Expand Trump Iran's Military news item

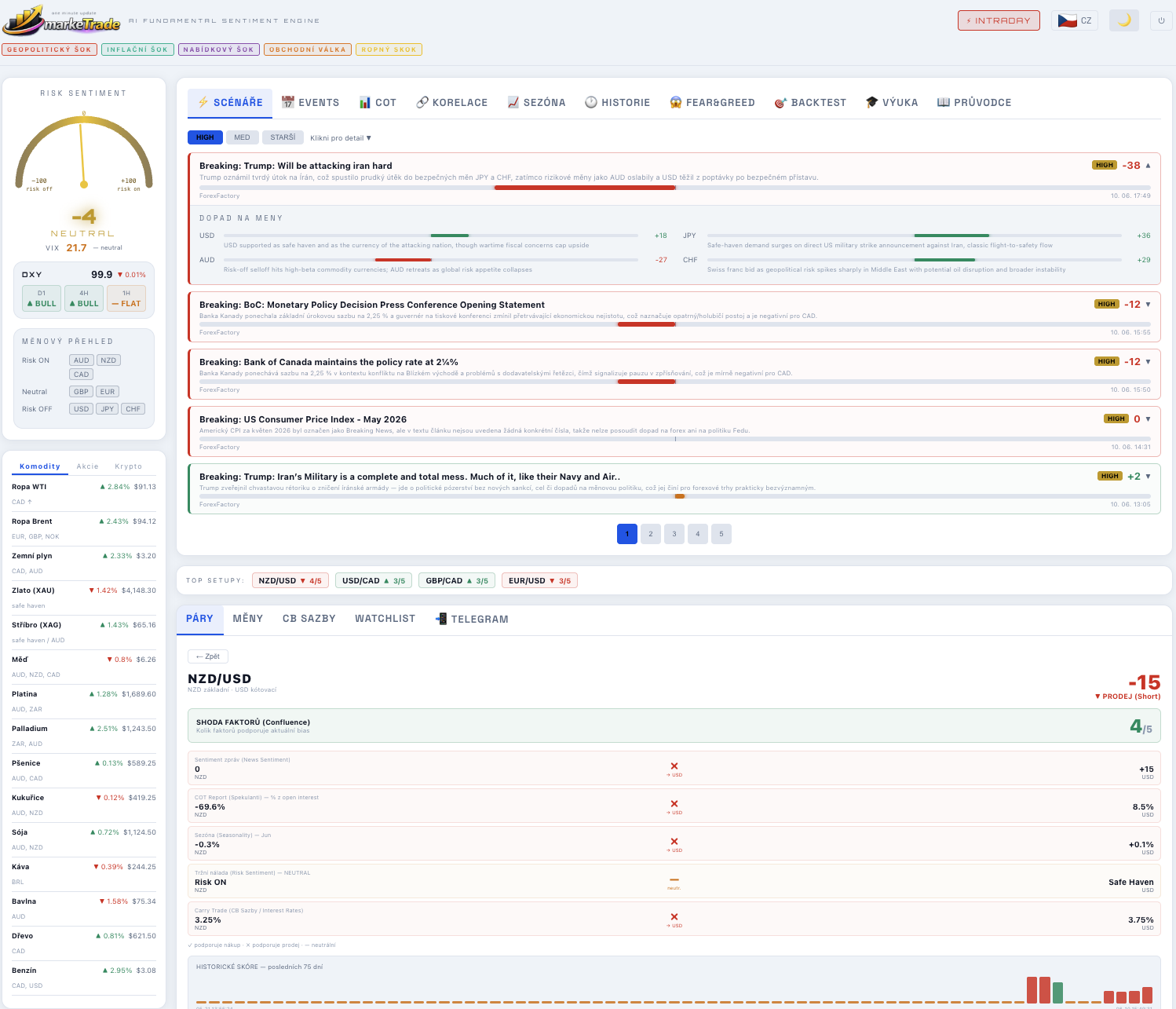[x=674, y=488]
